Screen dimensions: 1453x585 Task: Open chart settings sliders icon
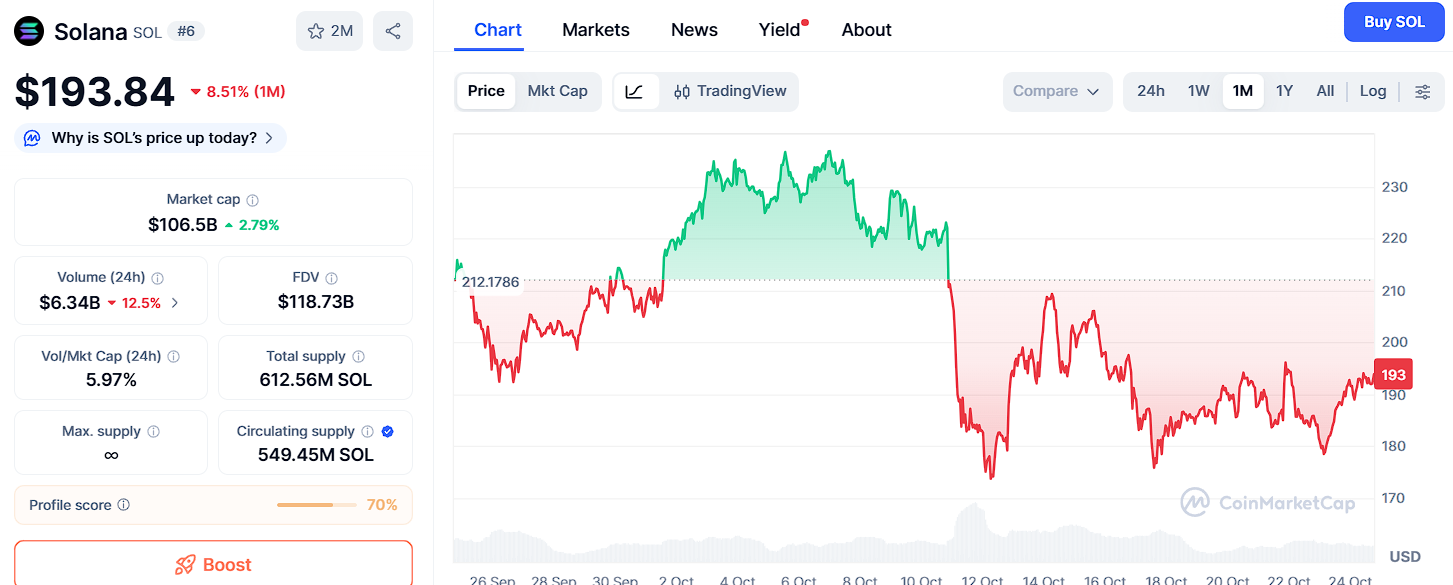1422,91
